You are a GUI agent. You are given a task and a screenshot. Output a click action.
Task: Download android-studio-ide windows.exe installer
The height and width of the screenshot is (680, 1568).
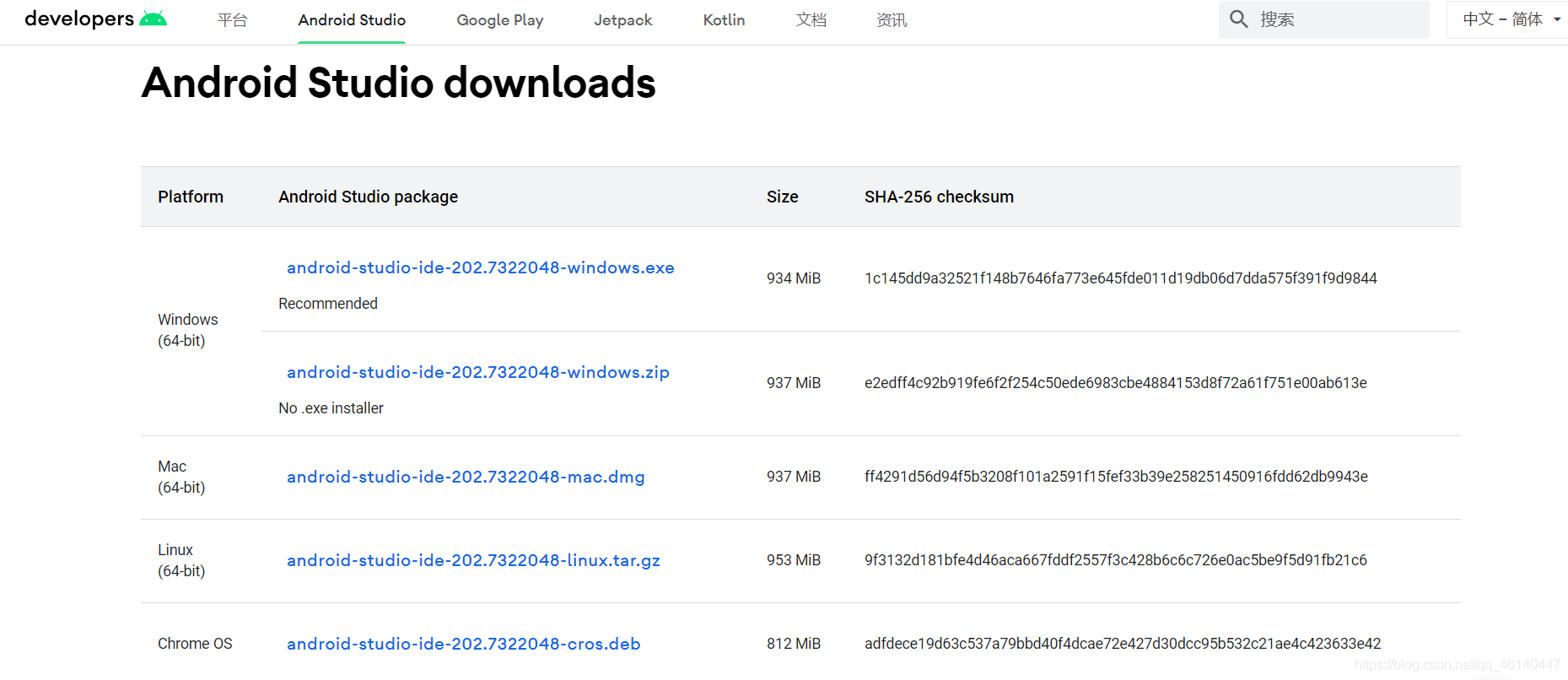481,267
